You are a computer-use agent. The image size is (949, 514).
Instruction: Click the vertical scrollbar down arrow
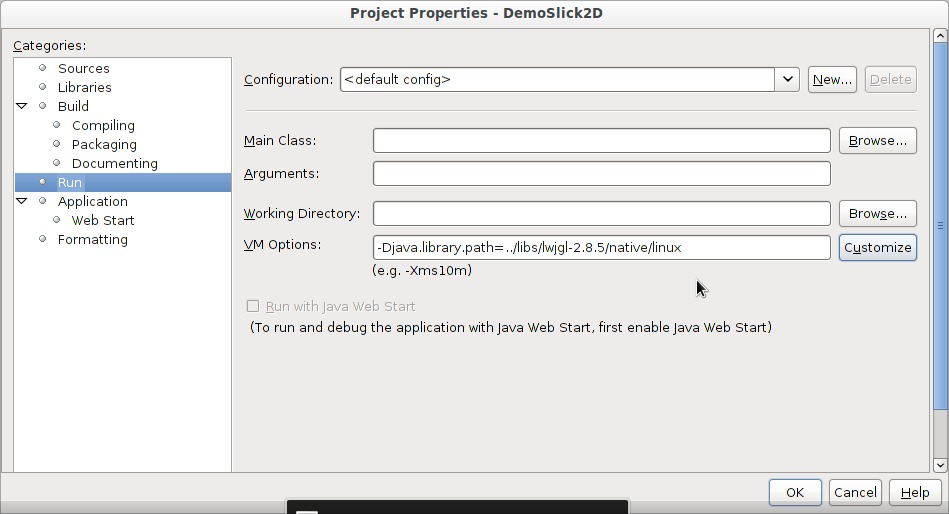tap(940, 465)
